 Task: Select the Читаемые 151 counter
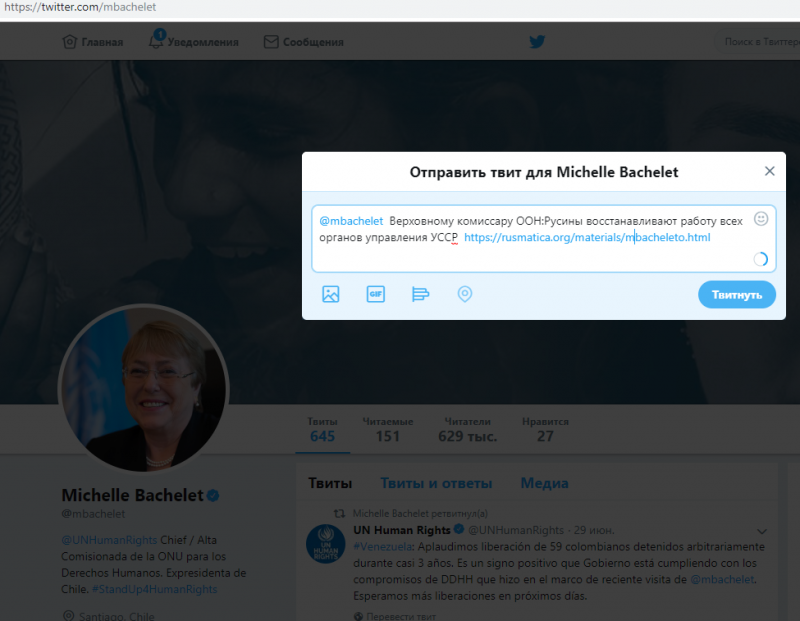coord(388,429)
